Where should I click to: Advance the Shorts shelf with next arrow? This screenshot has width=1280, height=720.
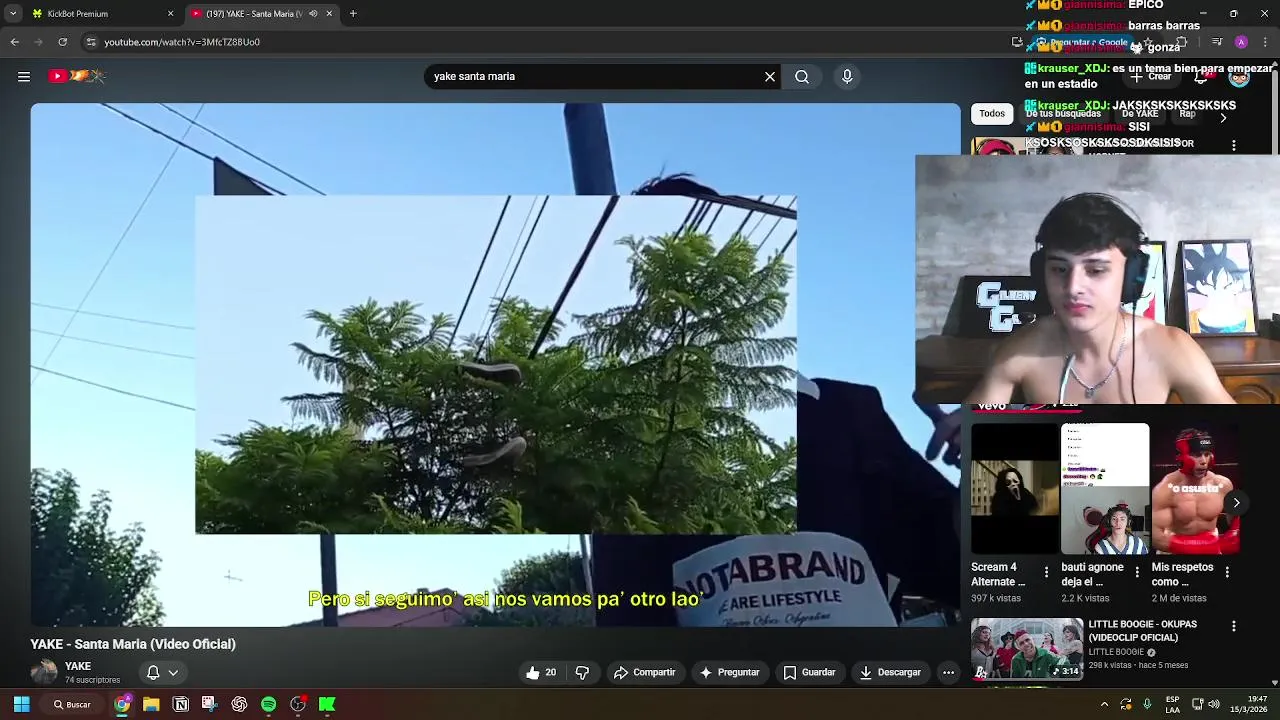1237,503
